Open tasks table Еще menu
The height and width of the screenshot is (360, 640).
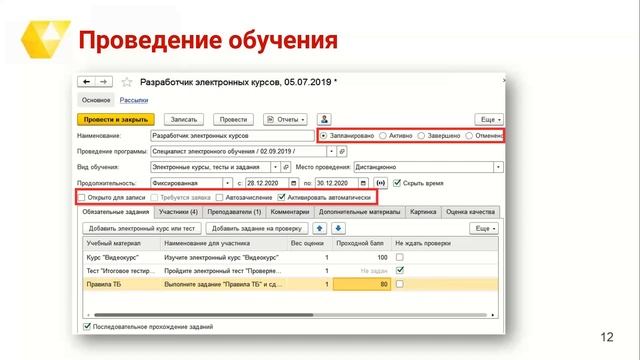(x=484, y=228)
